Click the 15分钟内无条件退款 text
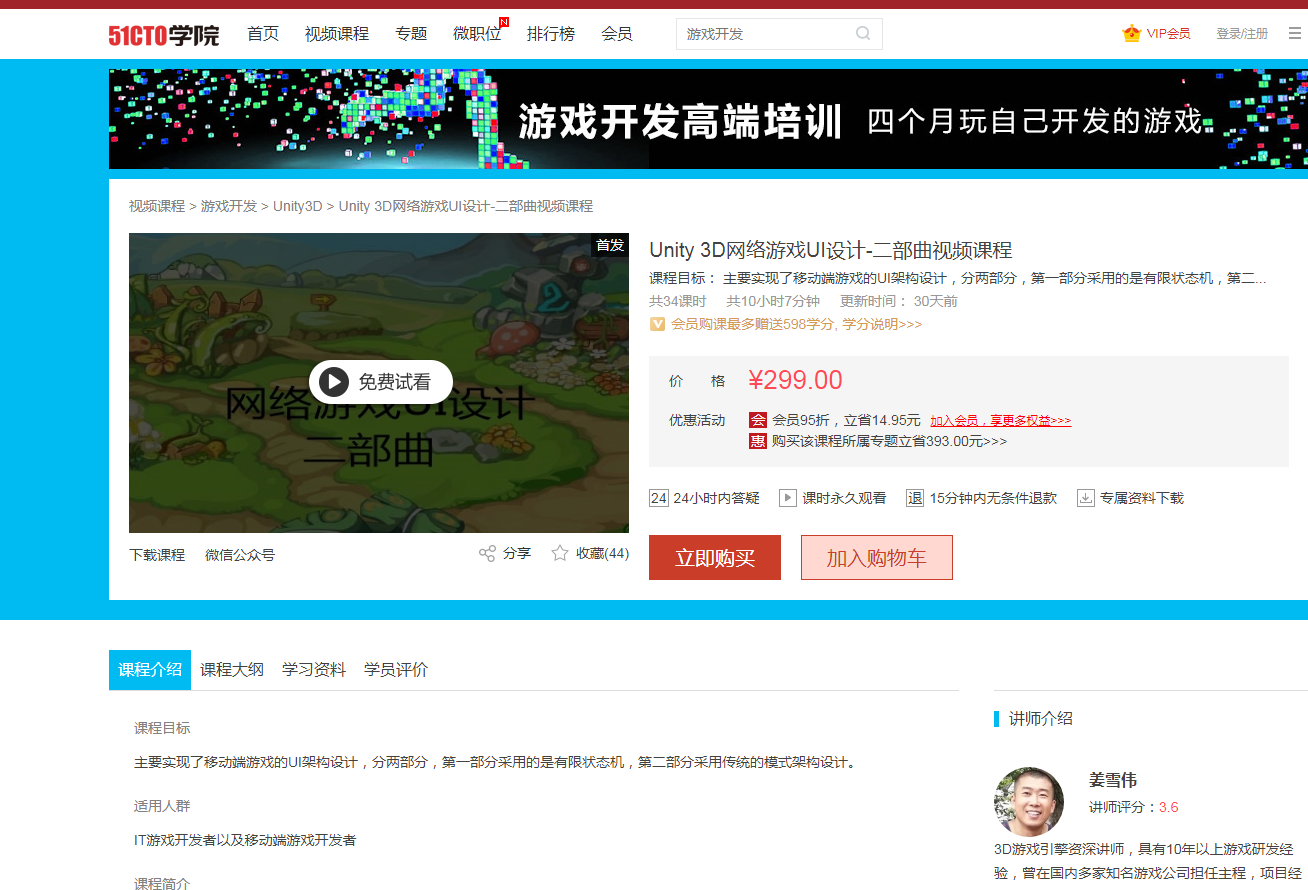Screen dimensions: 1308x890 pyautogui.click(x=993, y=498)
